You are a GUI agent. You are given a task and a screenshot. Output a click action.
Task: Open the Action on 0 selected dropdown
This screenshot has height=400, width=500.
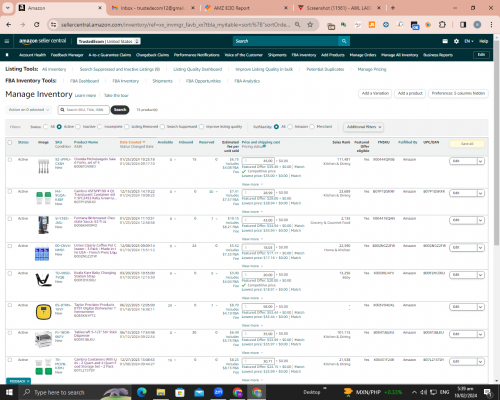[28, 110]
